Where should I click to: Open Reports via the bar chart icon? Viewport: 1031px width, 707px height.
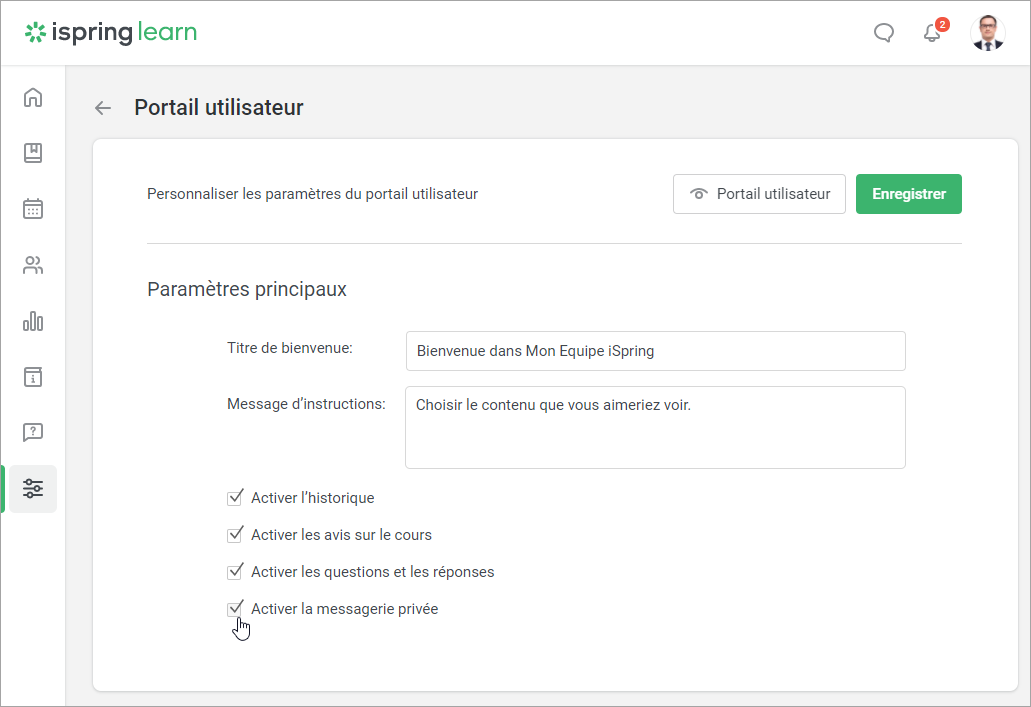[33, 321]
